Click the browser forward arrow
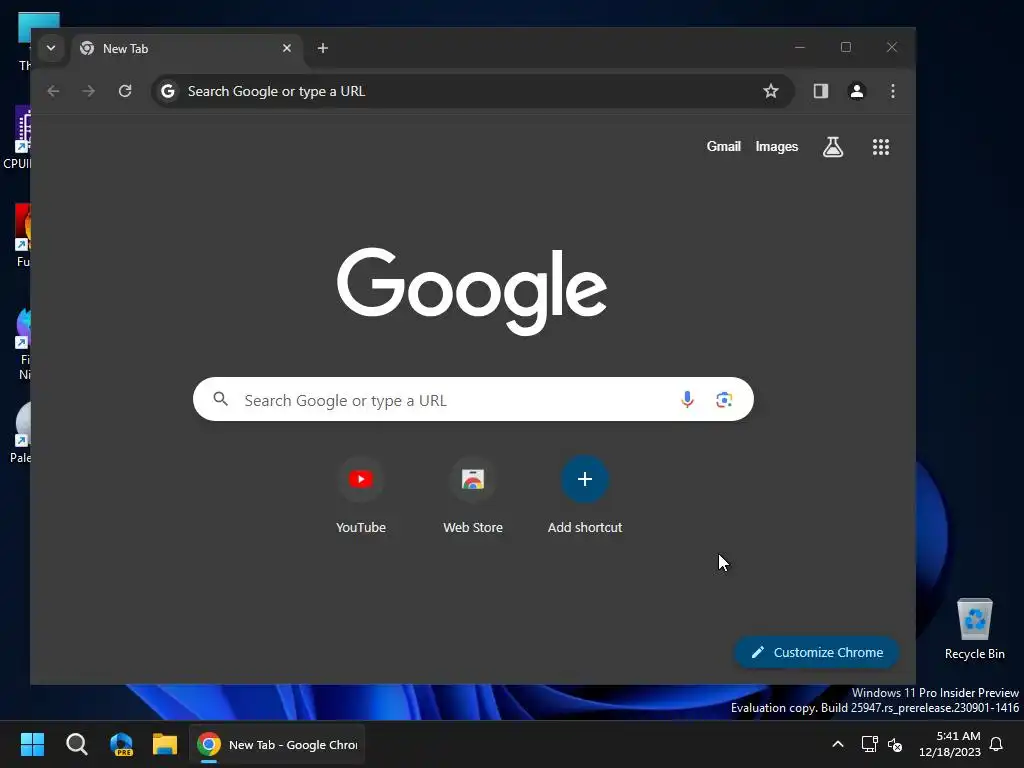The height and width of the screenshot is (768, 1024). [89, 91]
